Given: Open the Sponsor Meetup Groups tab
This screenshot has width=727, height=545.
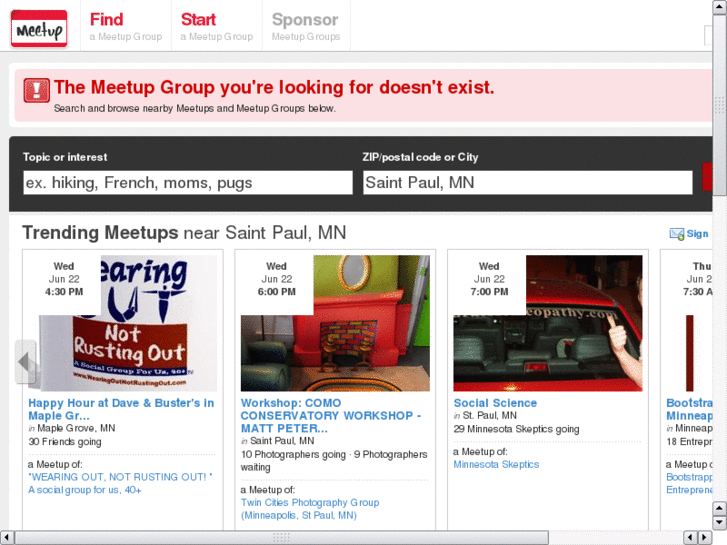Looking at the screenshot, I should click(x=305, y=26).
